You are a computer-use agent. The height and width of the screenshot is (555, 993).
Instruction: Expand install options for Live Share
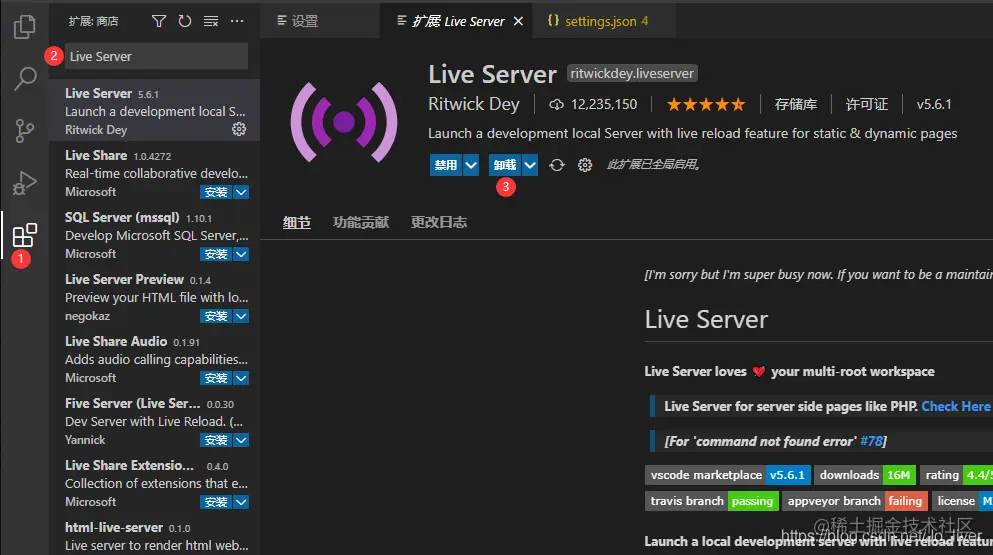click(x=241, y=192)
